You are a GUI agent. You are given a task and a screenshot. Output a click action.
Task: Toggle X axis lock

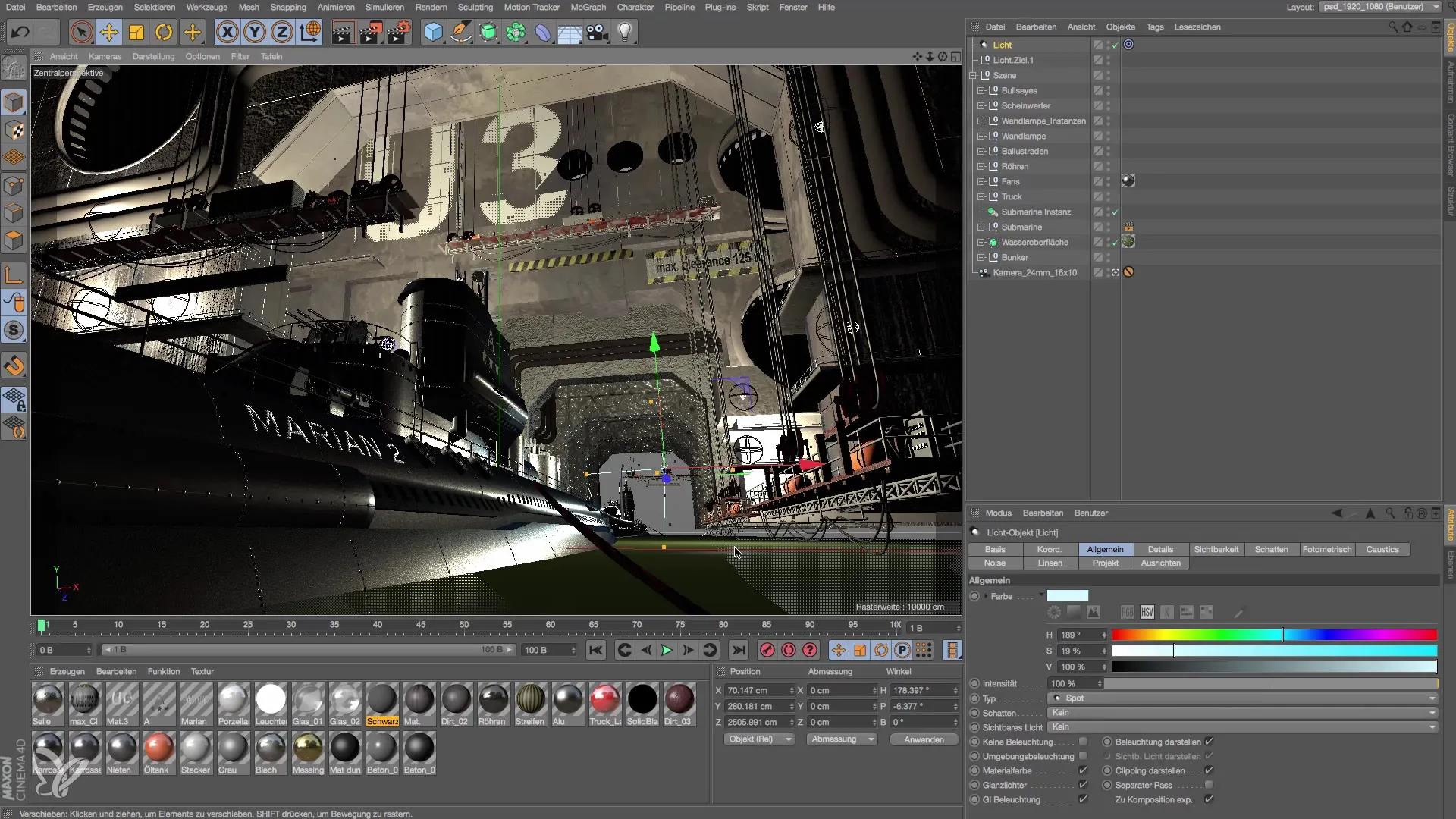[227, 32]
